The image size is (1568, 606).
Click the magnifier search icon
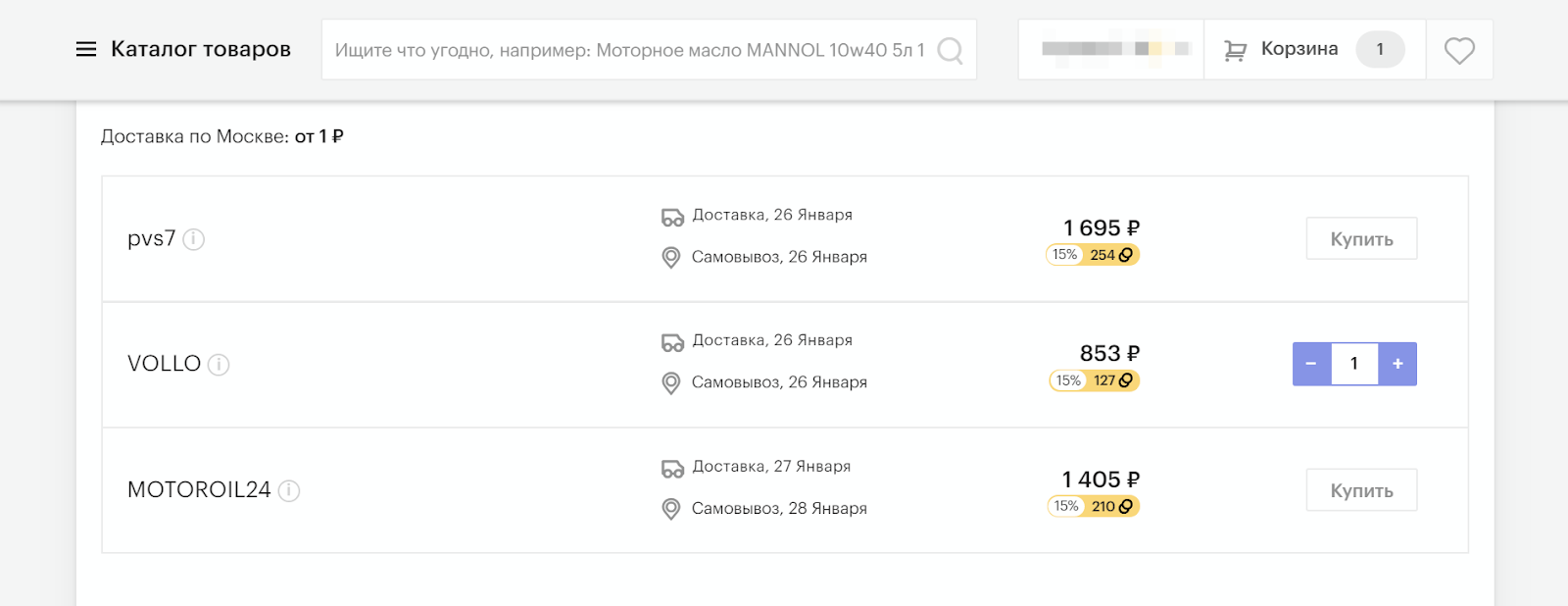950,50
